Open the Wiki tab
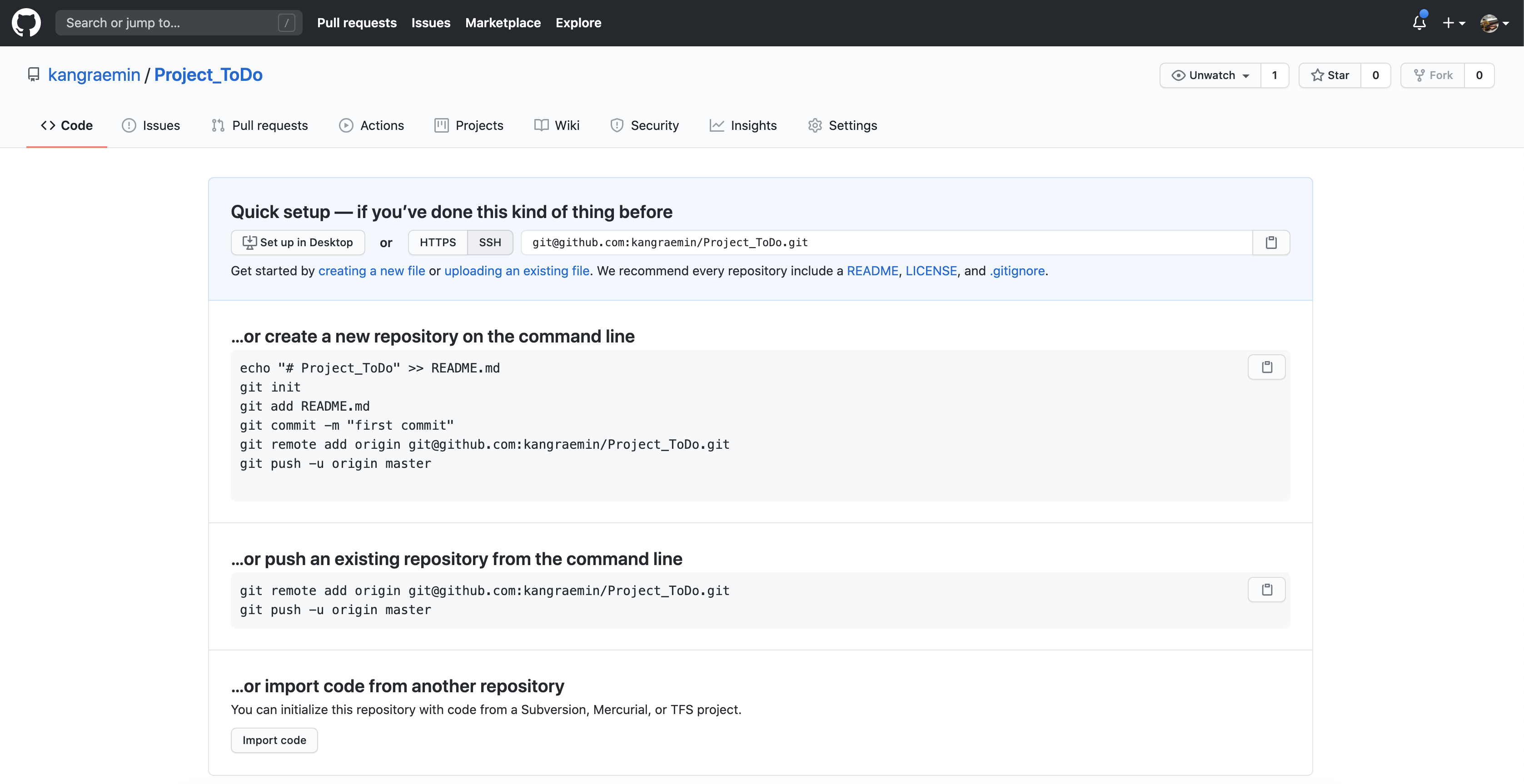This screenshot has width=1524, height=784. (557, 125)
